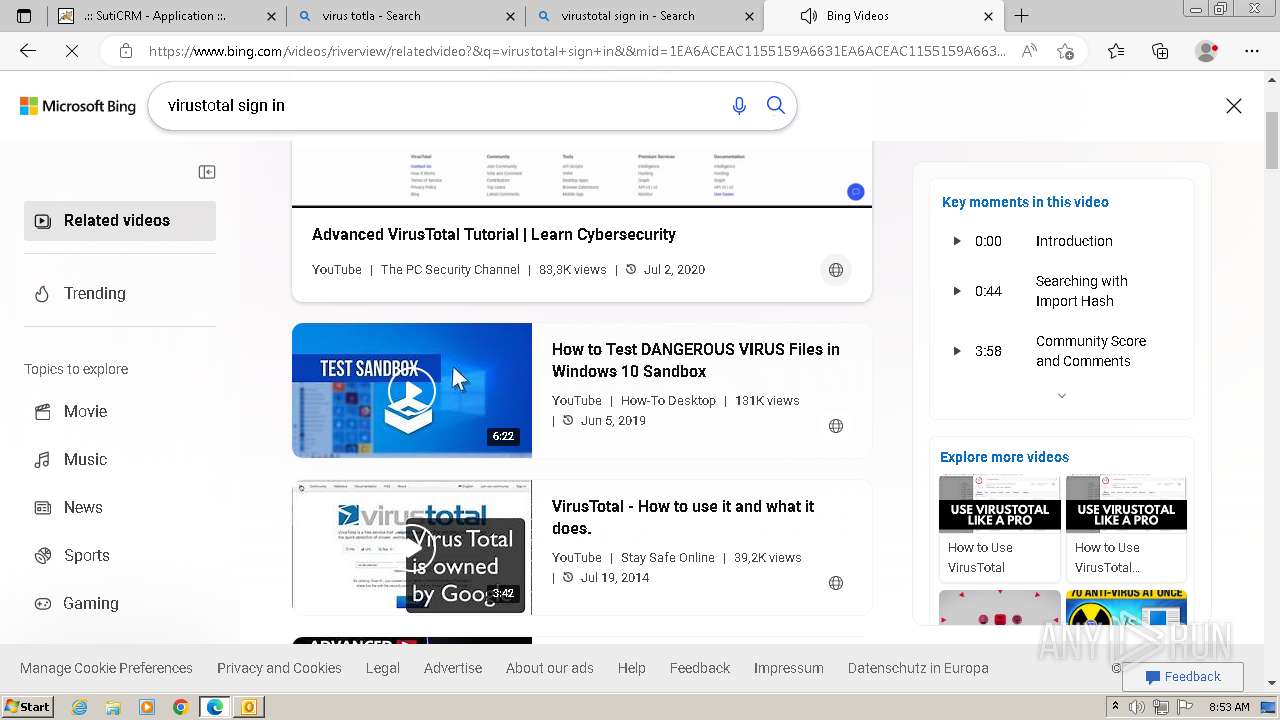
Task: Switch to virustotal sign in Search tab
Action: point(645,16)
